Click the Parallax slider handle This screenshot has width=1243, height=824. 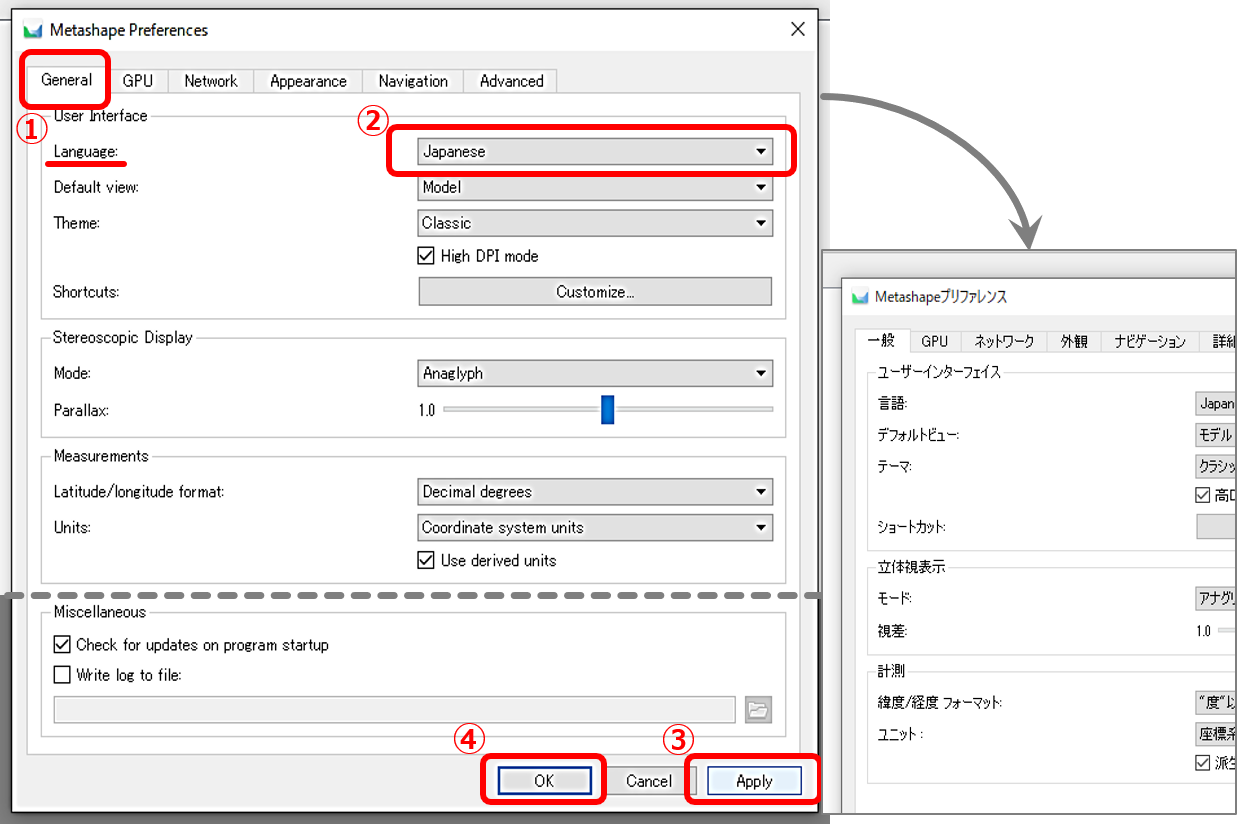[607, 409]
